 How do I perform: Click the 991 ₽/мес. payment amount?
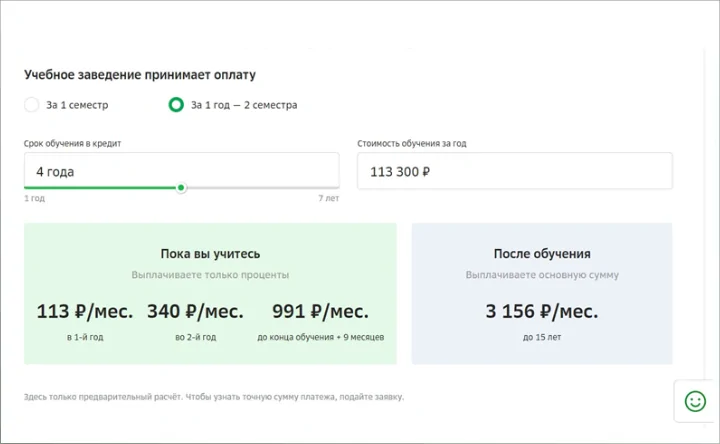point(319,311)
